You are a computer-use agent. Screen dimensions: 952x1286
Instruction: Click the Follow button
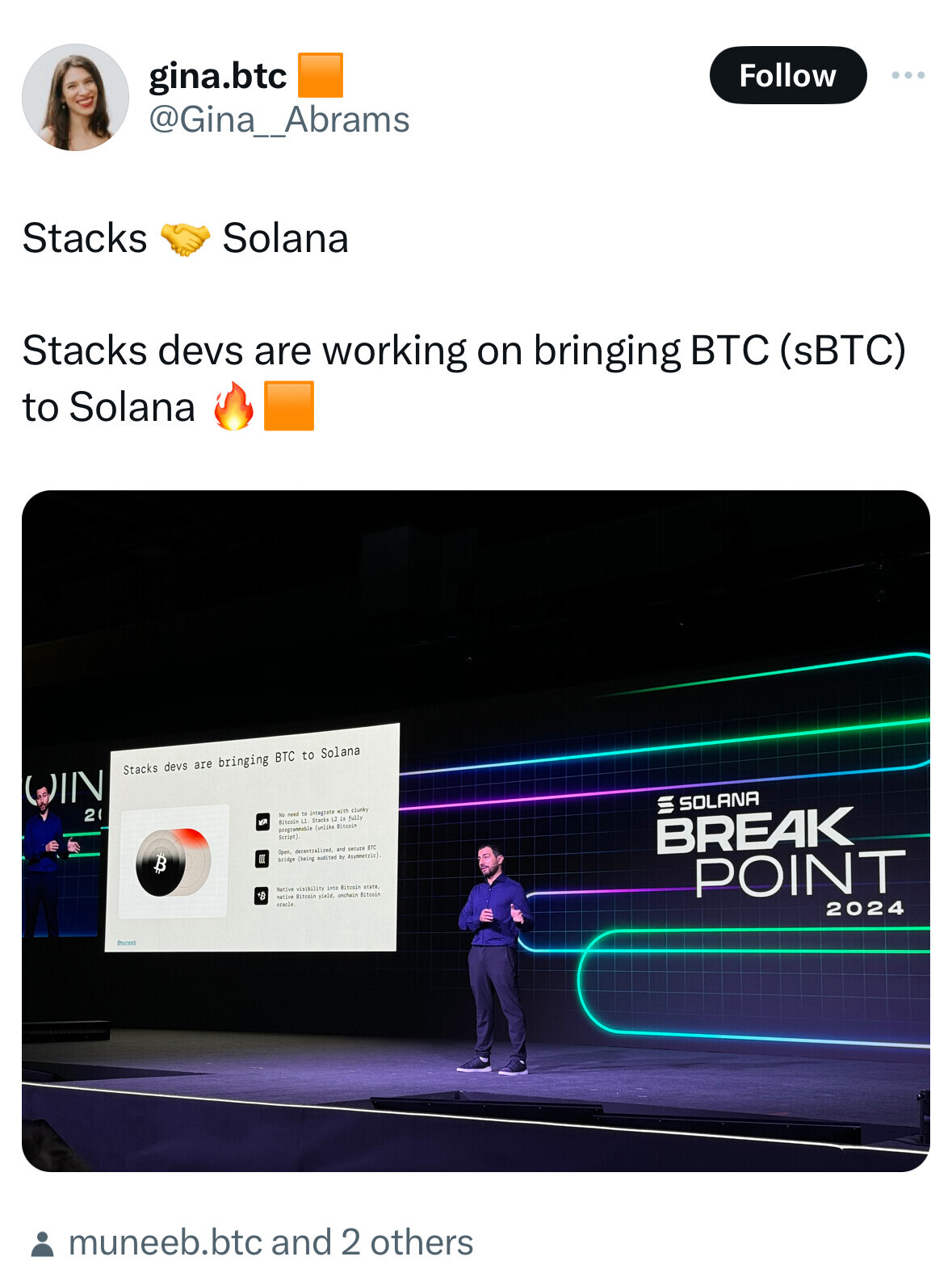tap(788, 75)
